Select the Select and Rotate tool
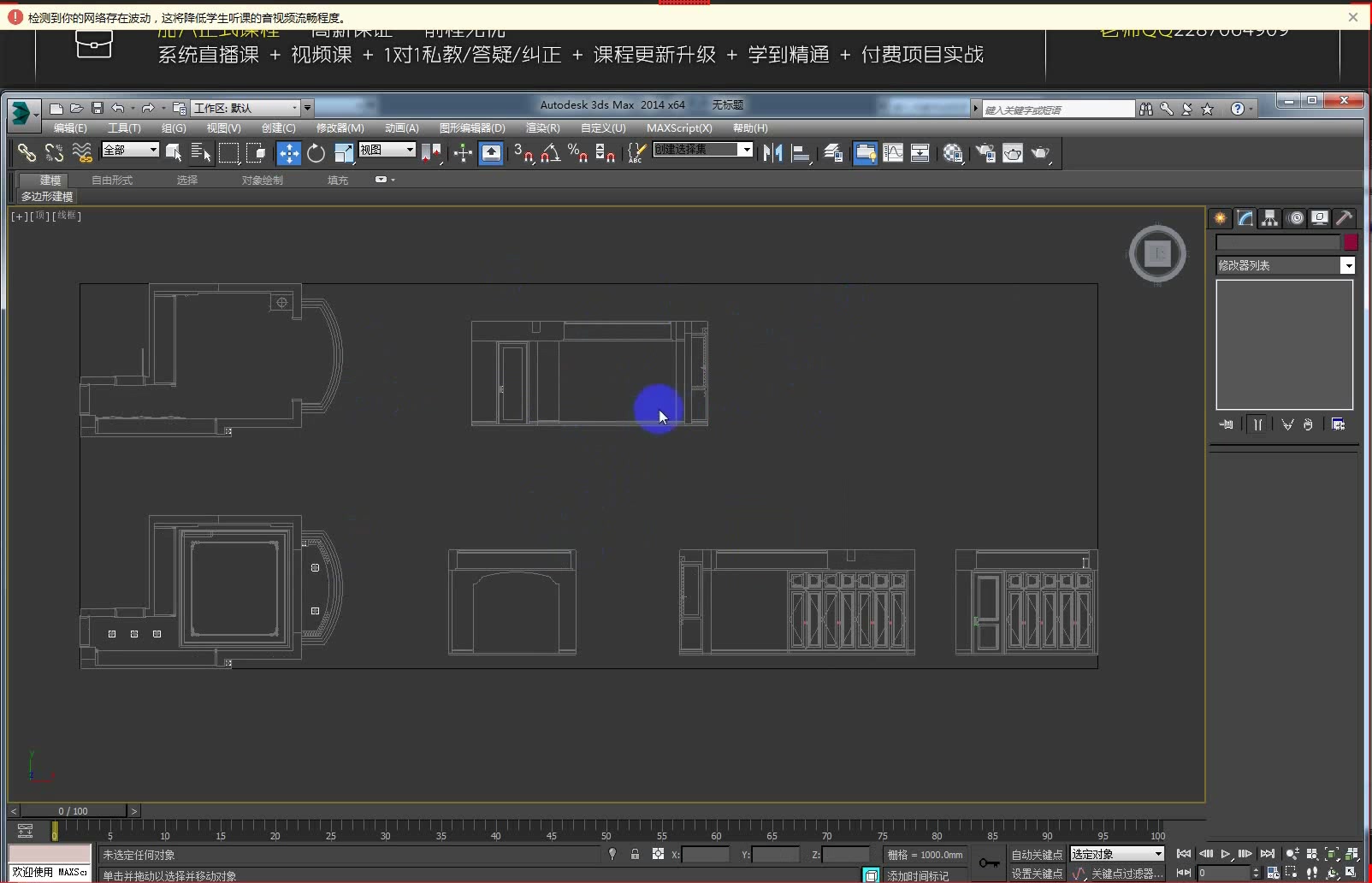Viewport: 1372px width, 883px height. coord(316,152)
